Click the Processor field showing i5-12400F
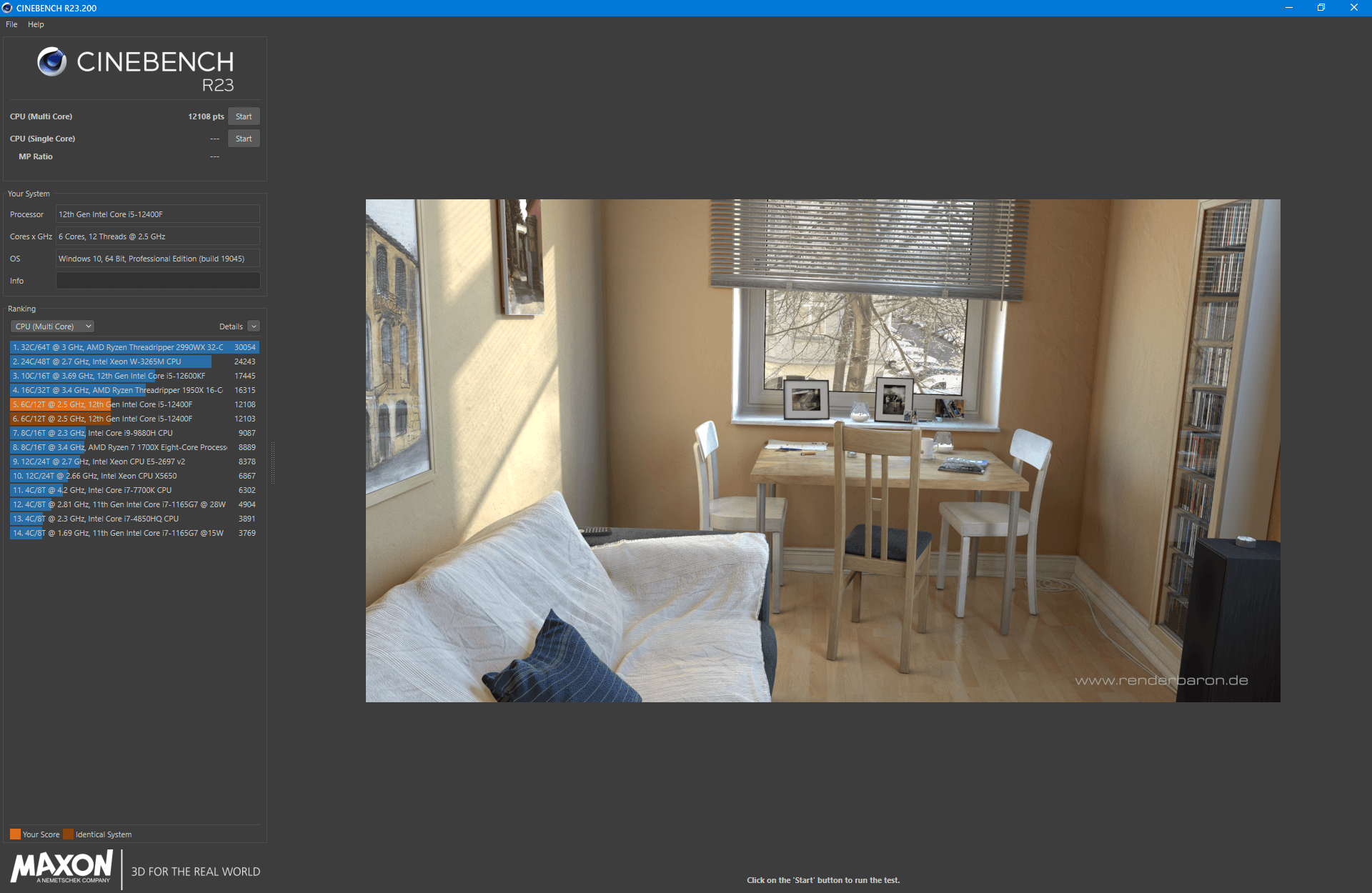The height and width of the screenshot is (893, 1372). [x=157, y=214]
